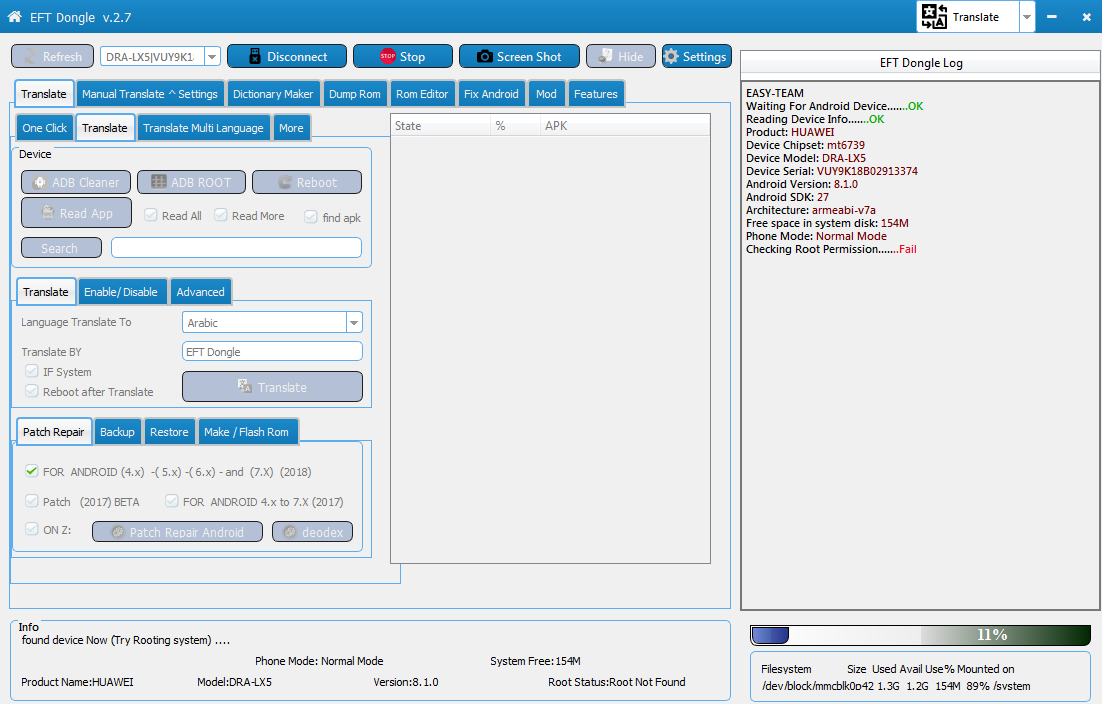This screenshot has height=704, width=1102.
Task: Expand the Arabic language dropdown
Action: coord(354,322)
